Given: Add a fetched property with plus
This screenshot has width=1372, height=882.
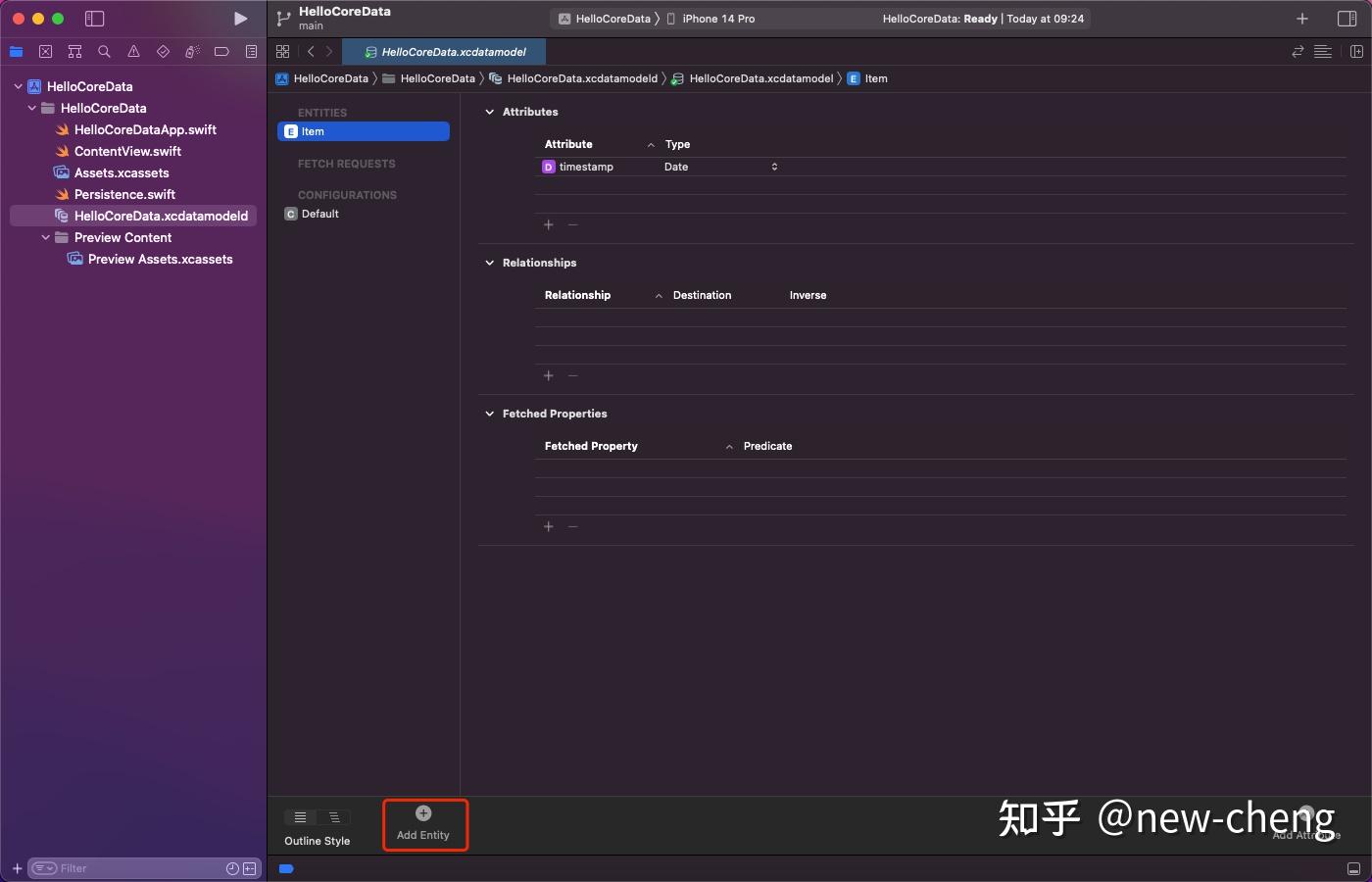Looking at the screenshot, I should click(x=549, y=526).
